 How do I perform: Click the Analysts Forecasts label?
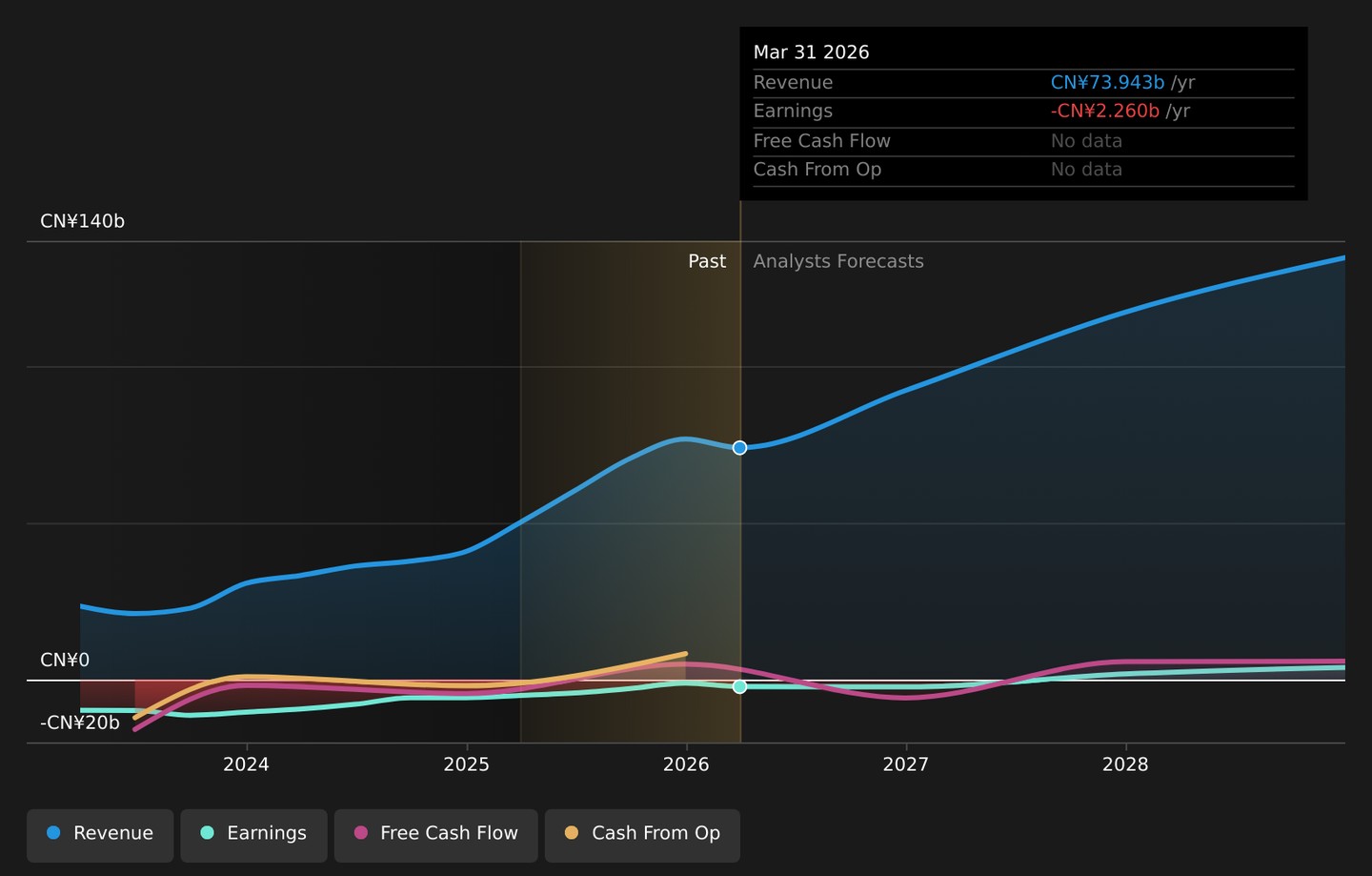(838, 261)
